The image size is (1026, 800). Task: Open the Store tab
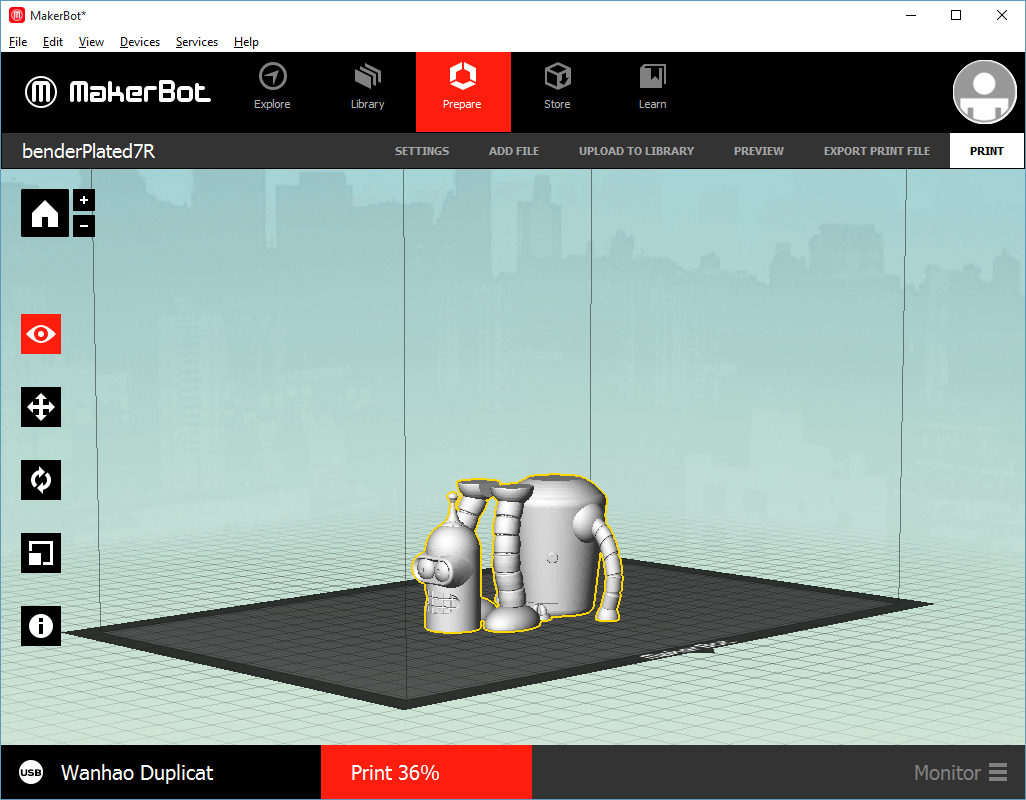click(x=557, y=86)
